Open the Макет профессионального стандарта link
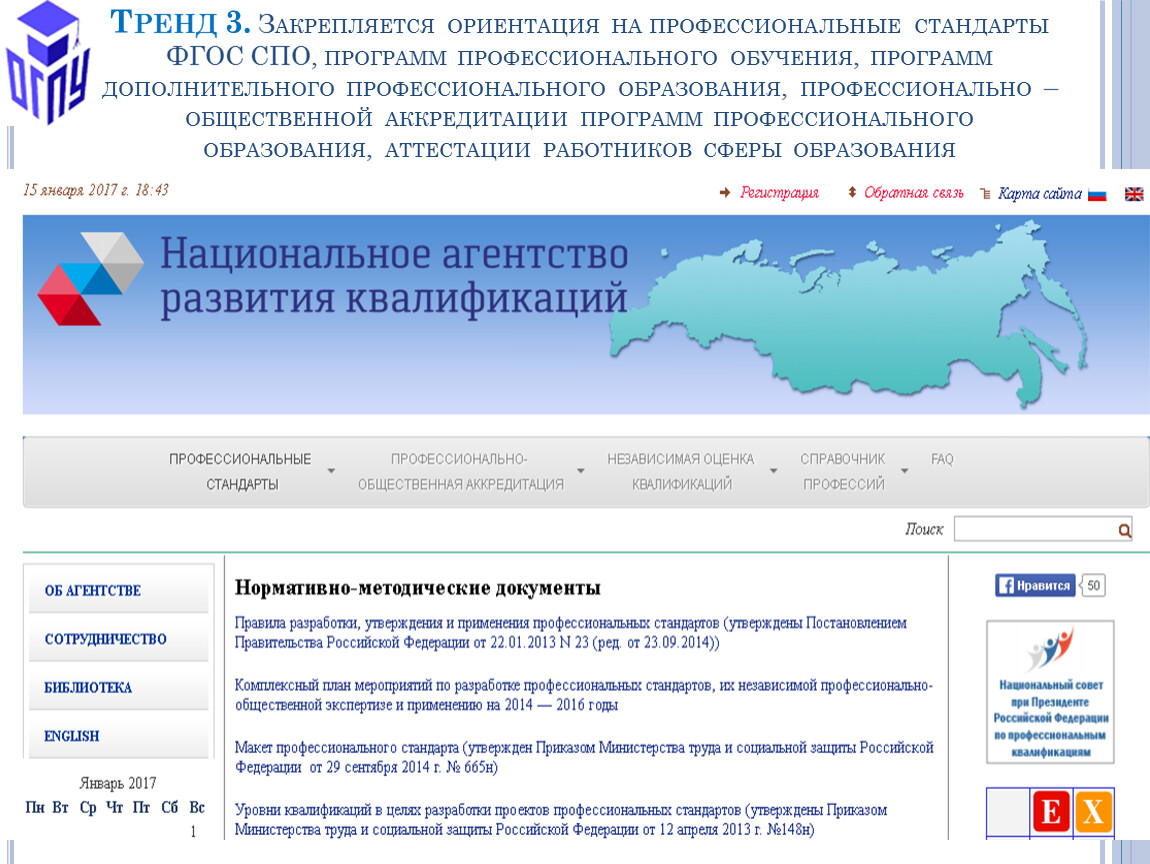1150x864 pixels. click(x=584, y=758)
